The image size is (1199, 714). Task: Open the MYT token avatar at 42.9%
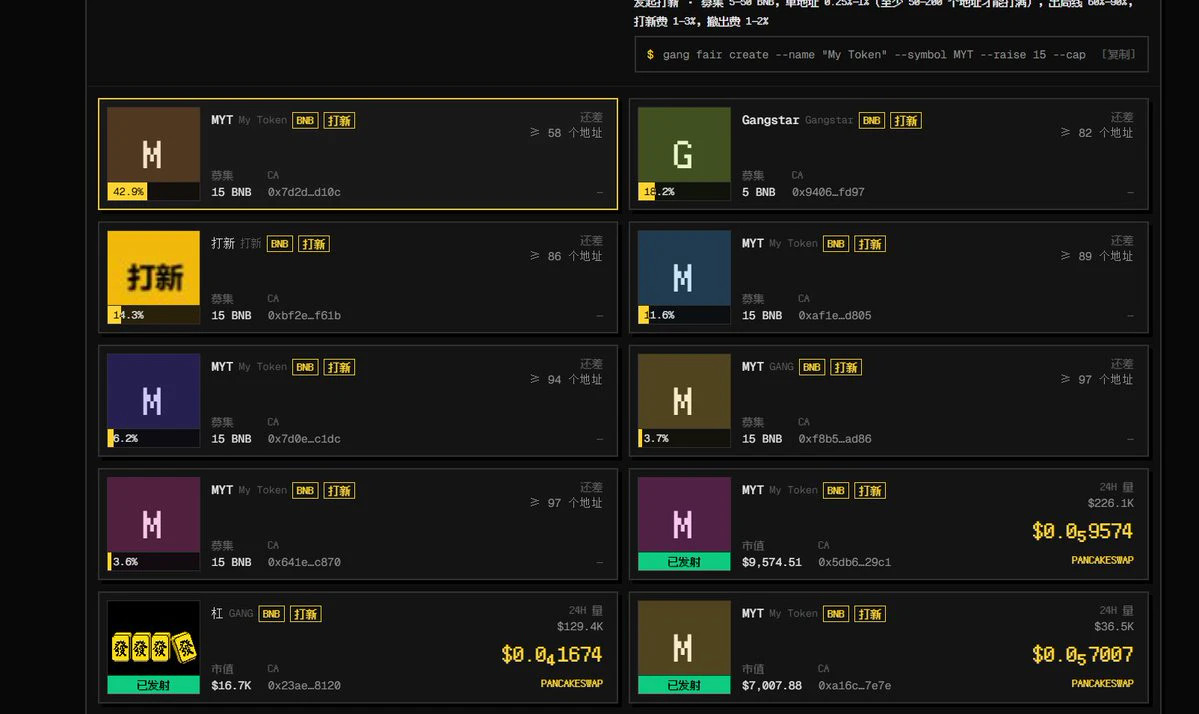153,144
